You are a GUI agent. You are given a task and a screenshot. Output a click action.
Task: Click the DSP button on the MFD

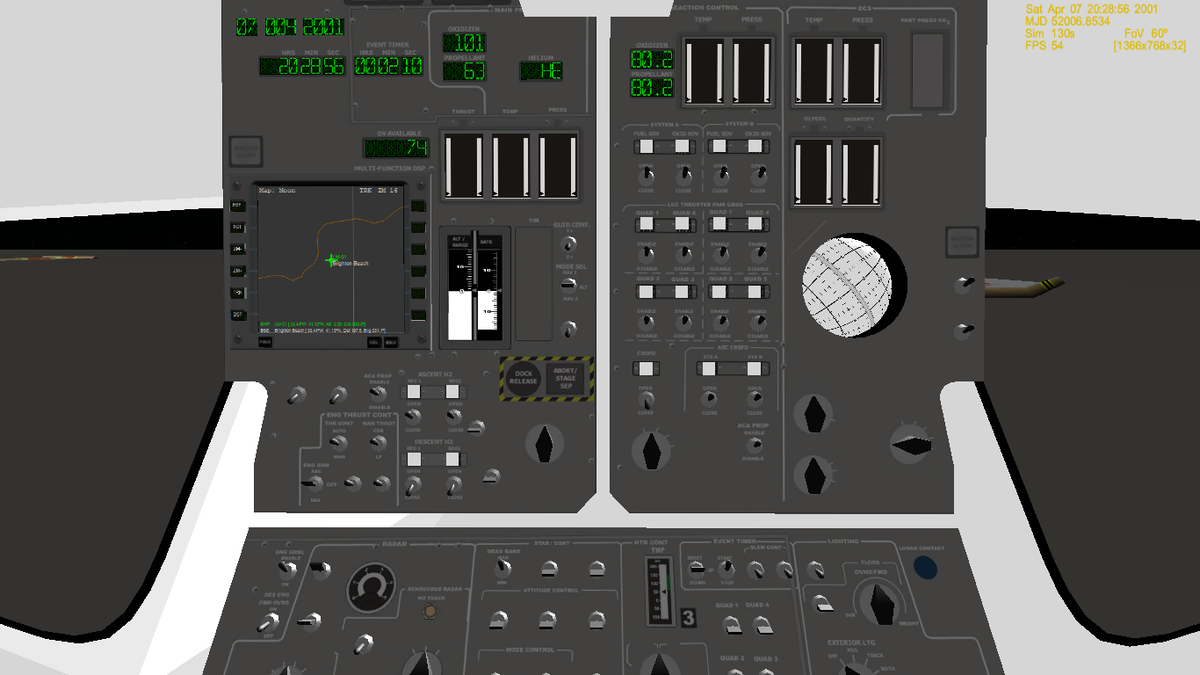pos(237,315)
